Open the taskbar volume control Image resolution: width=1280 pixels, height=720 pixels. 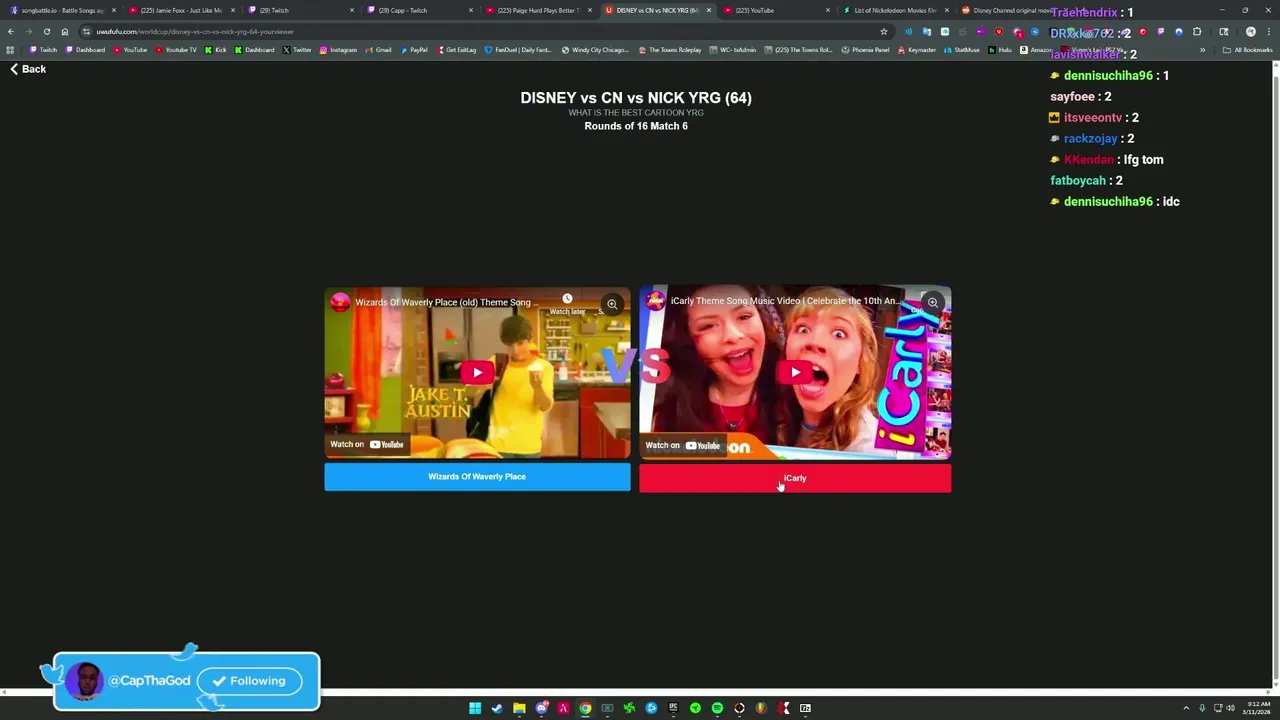tap(1230, 708)
